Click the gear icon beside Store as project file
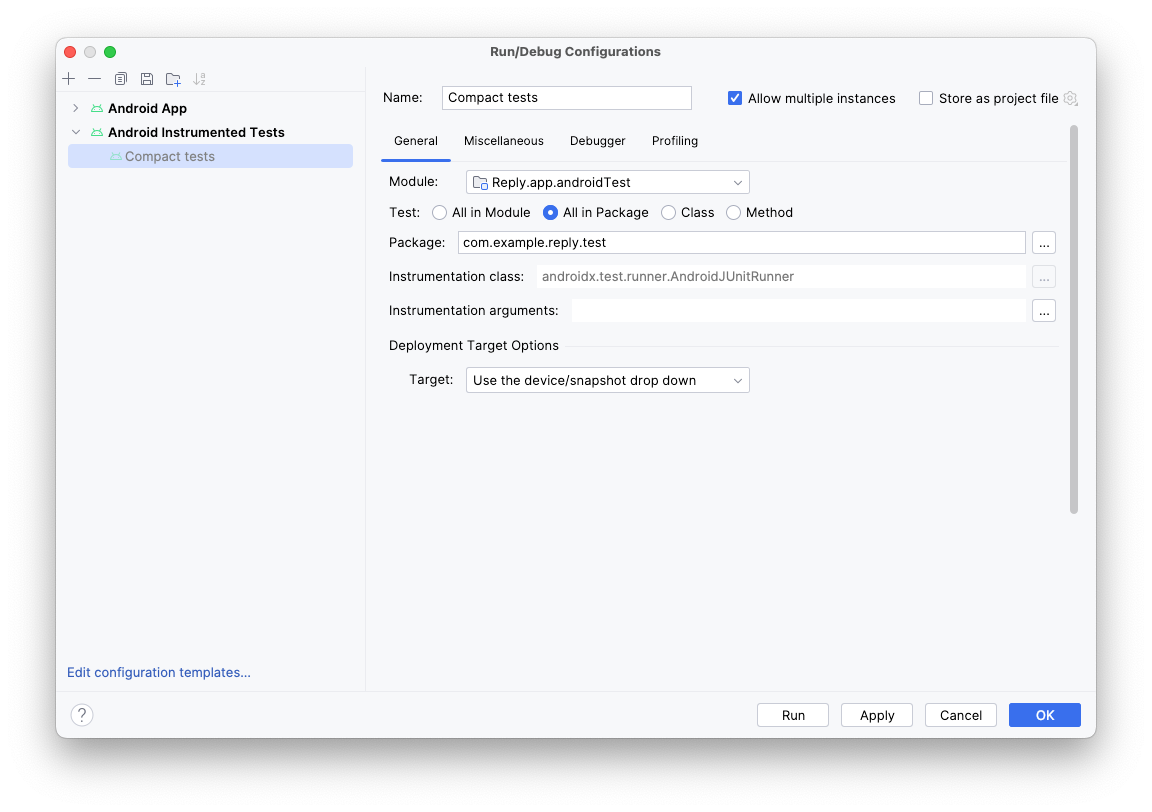 point(1070,98)
